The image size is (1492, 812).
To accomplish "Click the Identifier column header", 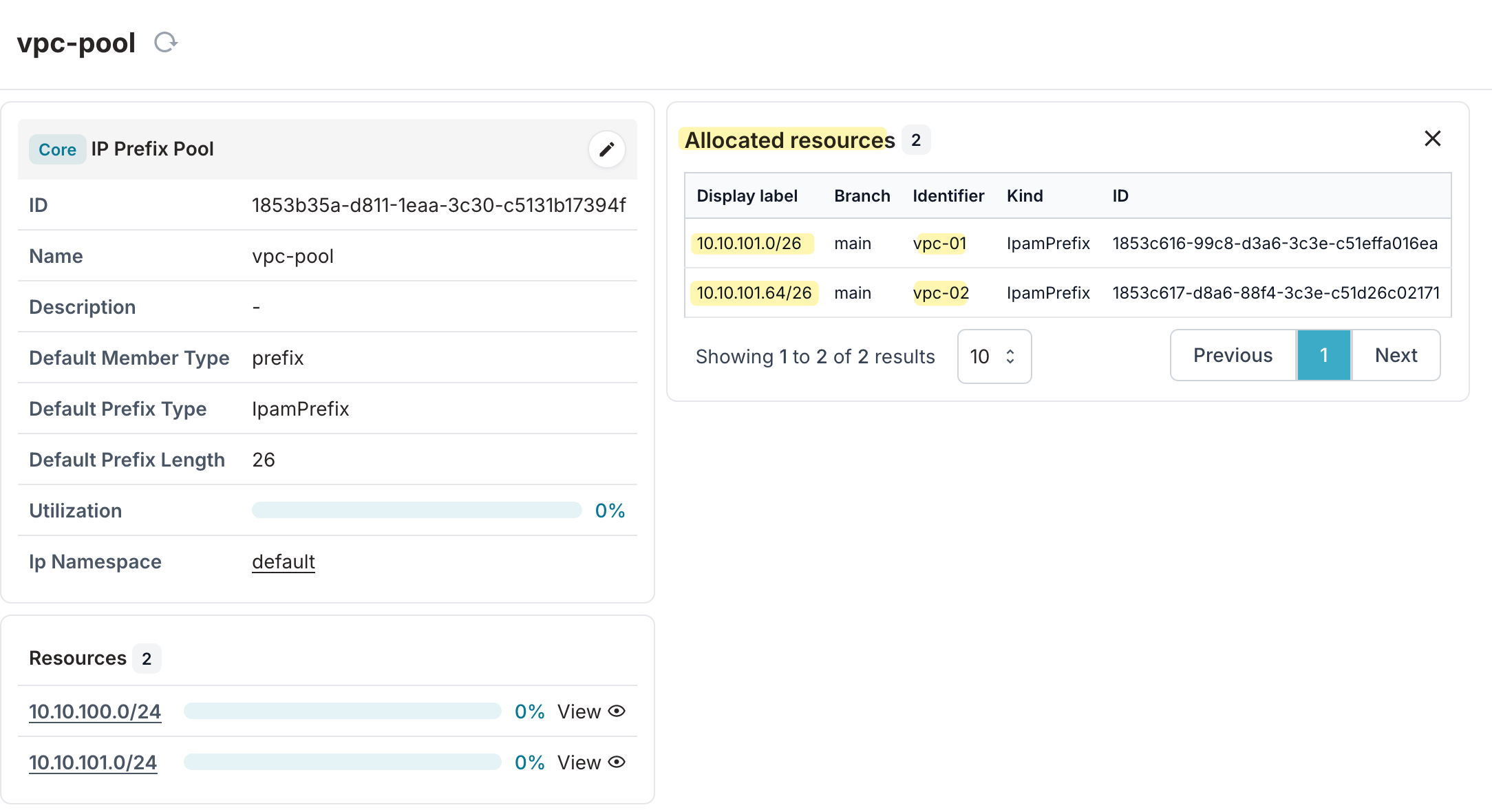I will [x=948, y=196].
